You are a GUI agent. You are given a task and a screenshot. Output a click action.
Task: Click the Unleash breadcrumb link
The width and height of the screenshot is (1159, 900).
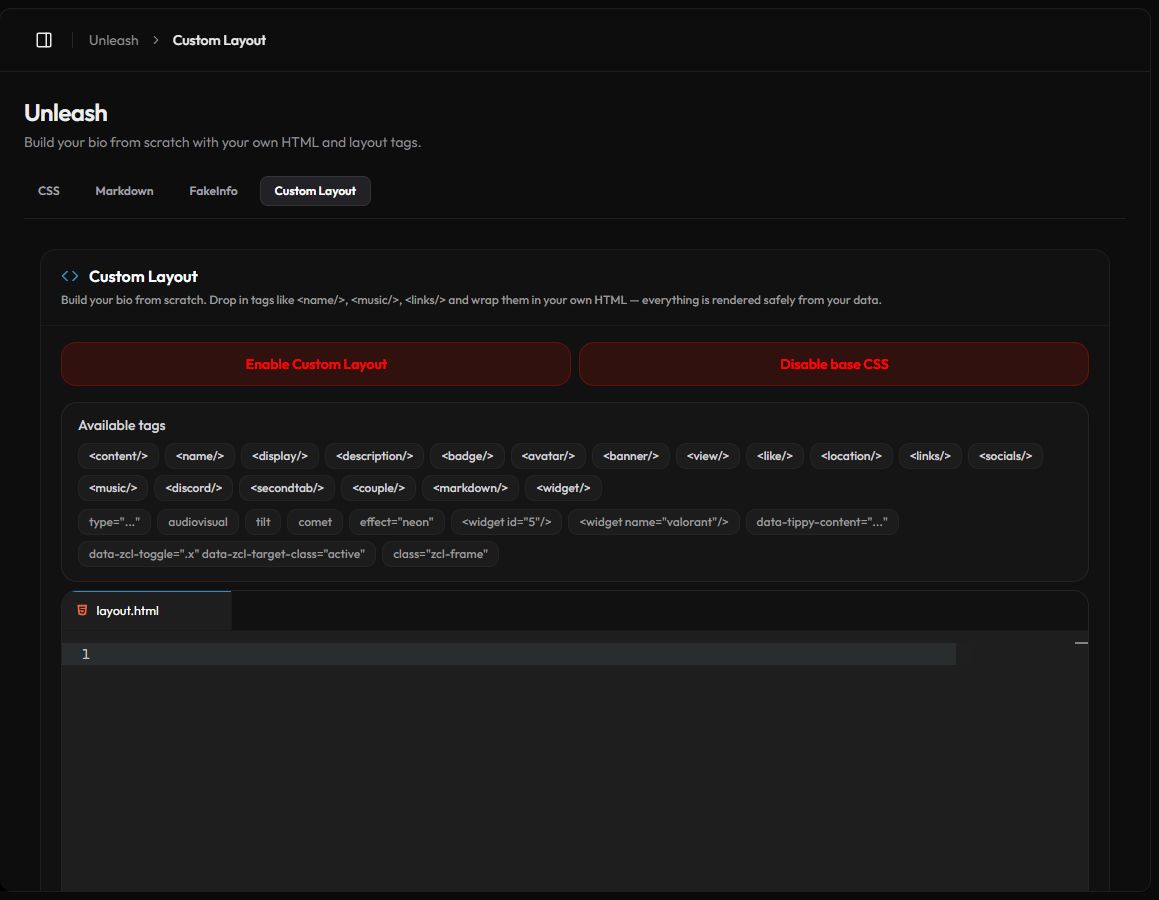click(113, 41)
